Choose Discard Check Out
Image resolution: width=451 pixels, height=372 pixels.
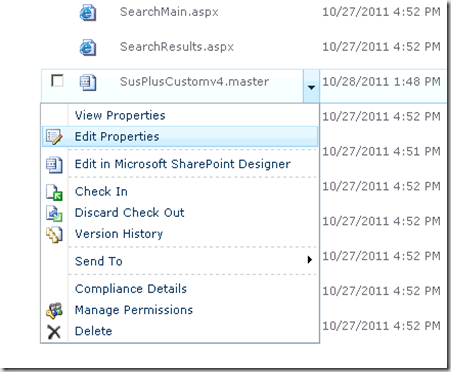click(x=180, y=213)
